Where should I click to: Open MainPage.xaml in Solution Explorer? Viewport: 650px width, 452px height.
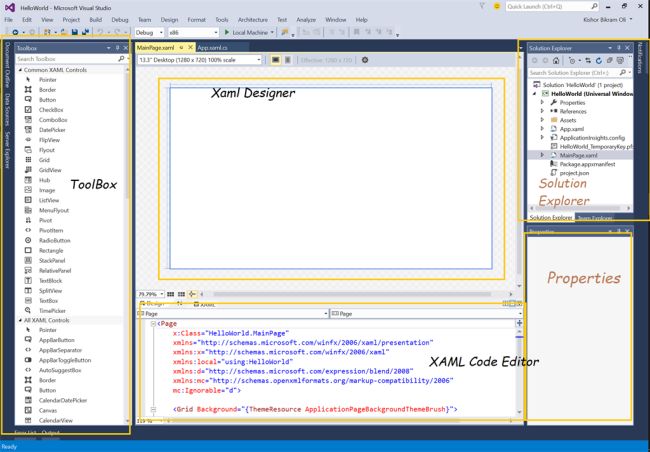(x=580, y=155)
